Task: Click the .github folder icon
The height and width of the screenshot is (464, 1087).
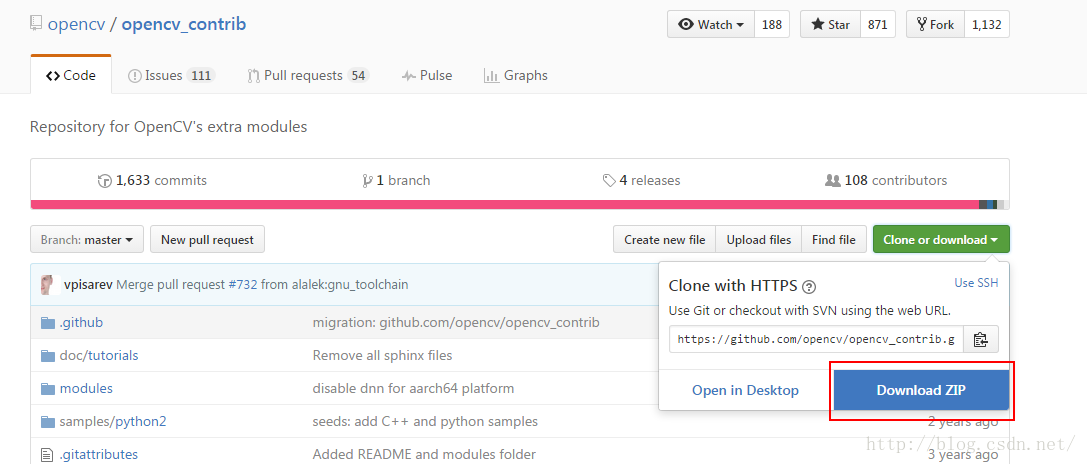Action: pyautogui.click(x=47, y=323)
